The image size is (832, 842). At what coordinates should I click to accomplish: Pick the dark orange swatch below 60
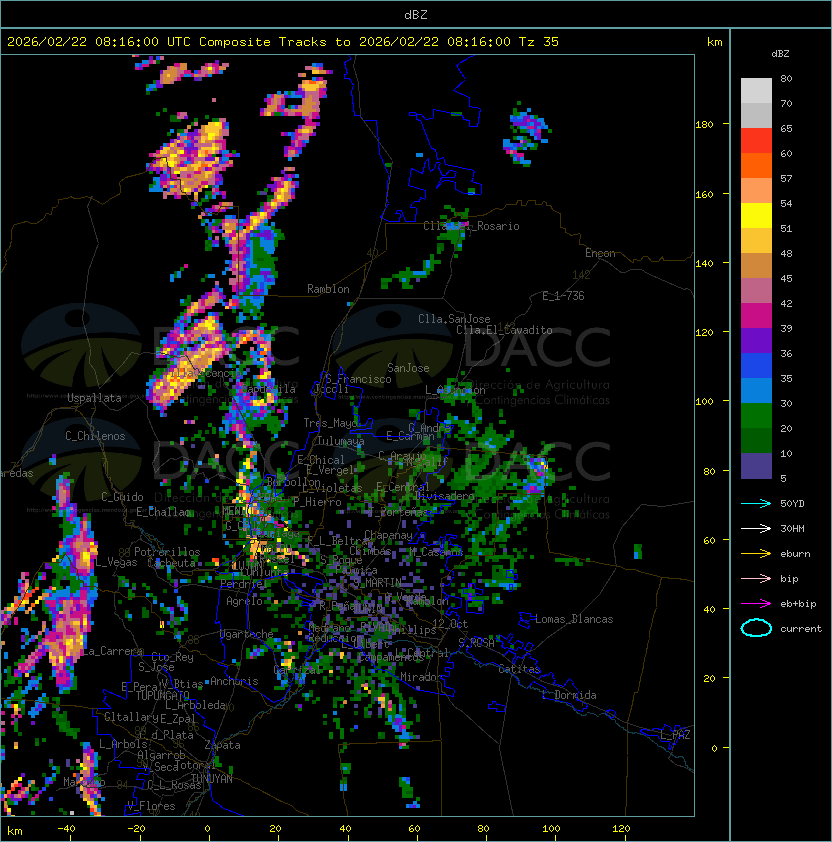[x=756, y=166]
